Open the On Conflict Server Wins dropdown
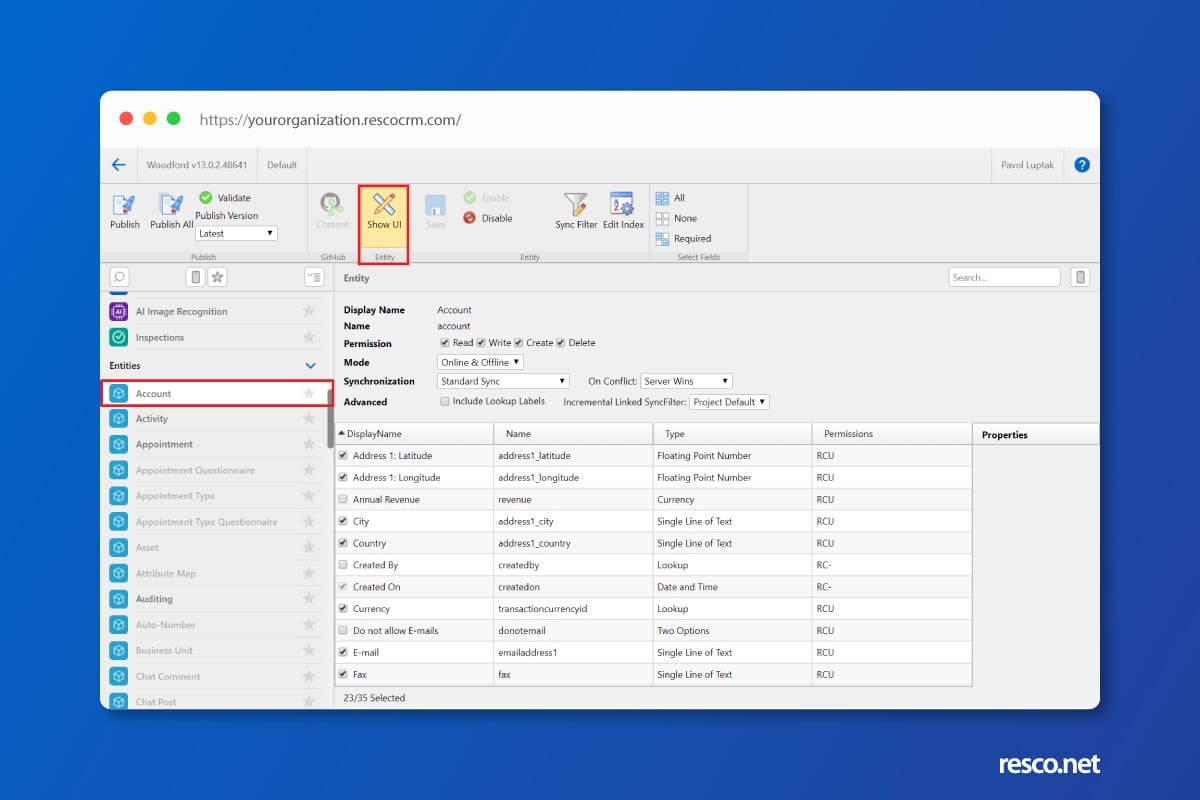Screen dimensions: 1200x800 [686, 381]
